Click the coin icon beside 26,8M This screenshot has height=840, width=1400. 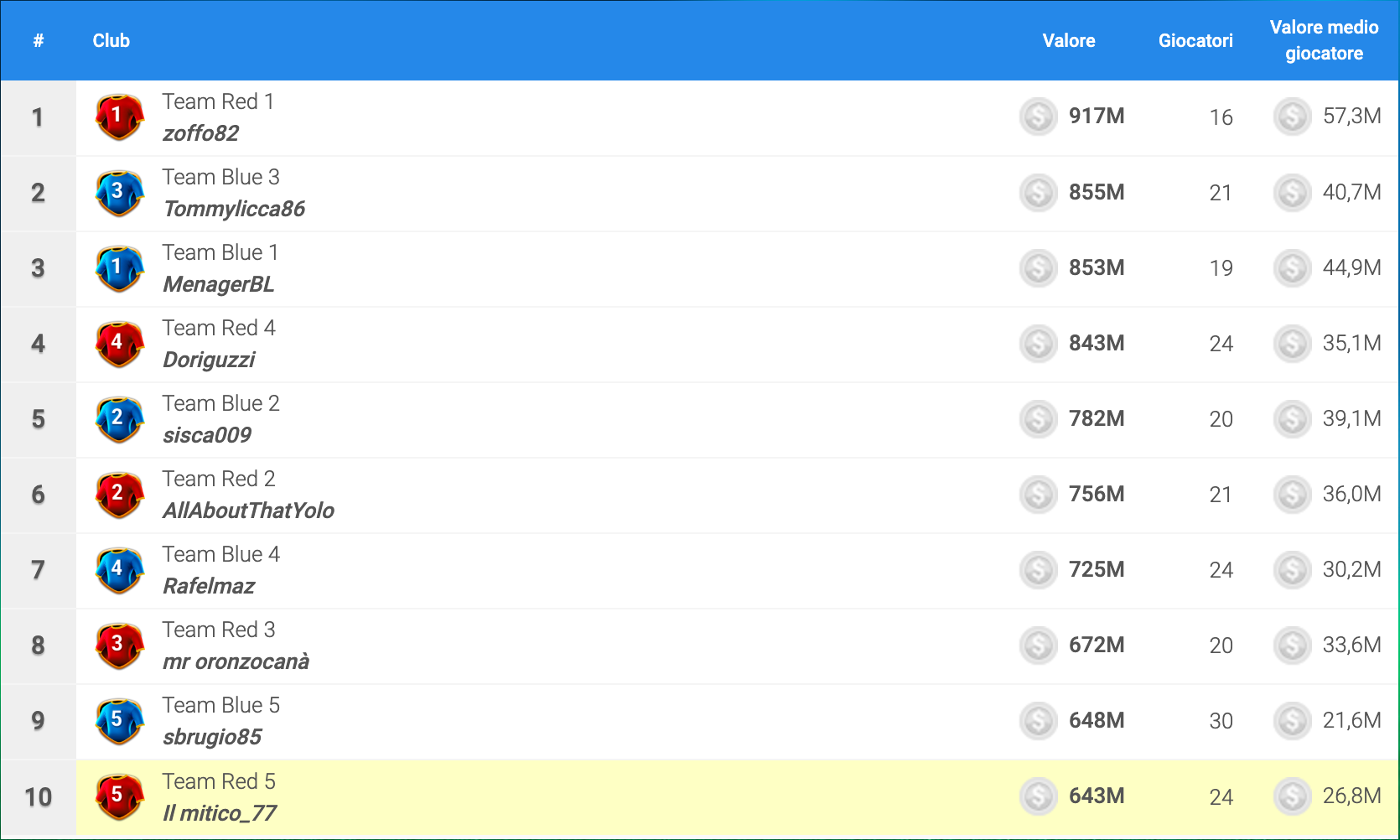click(1292, 796)
